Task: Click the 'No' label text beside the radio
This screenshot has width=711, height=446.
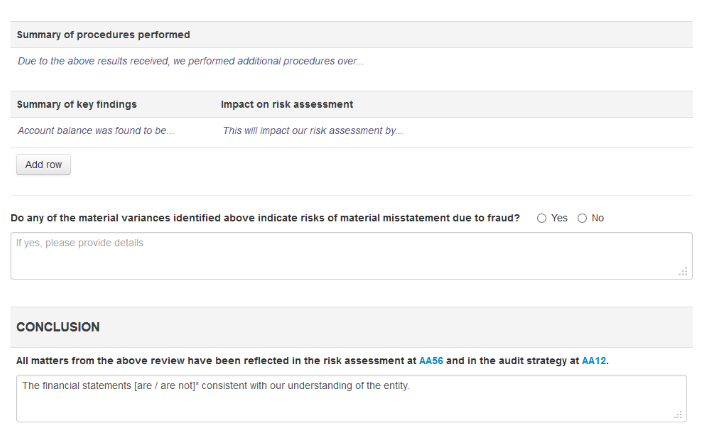Action: [597, 218]
